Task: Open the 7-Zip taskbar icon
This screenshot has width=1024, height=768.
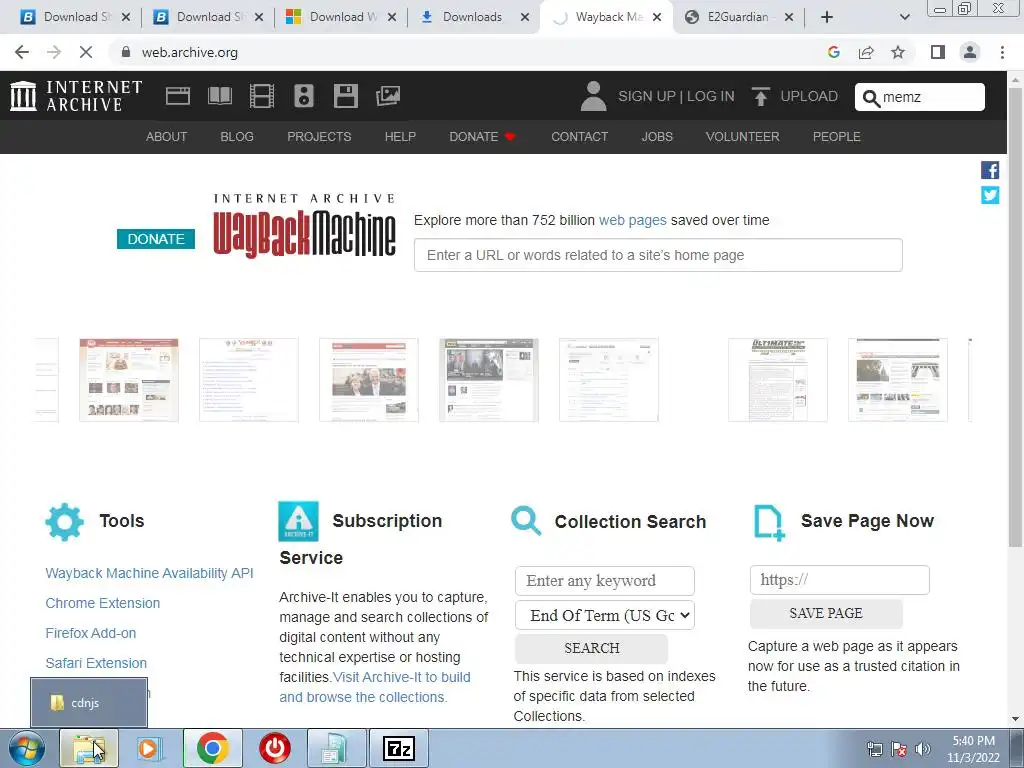Action: (398, 748)
